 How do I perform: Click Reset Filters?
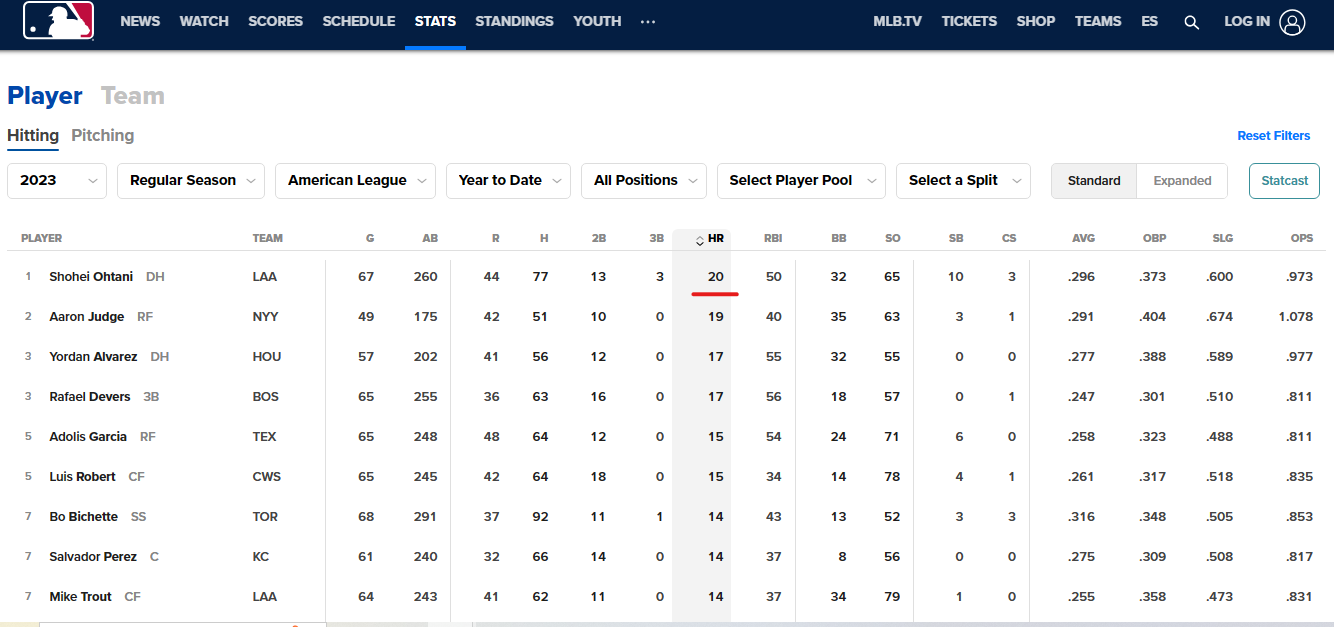point(1273,136)
